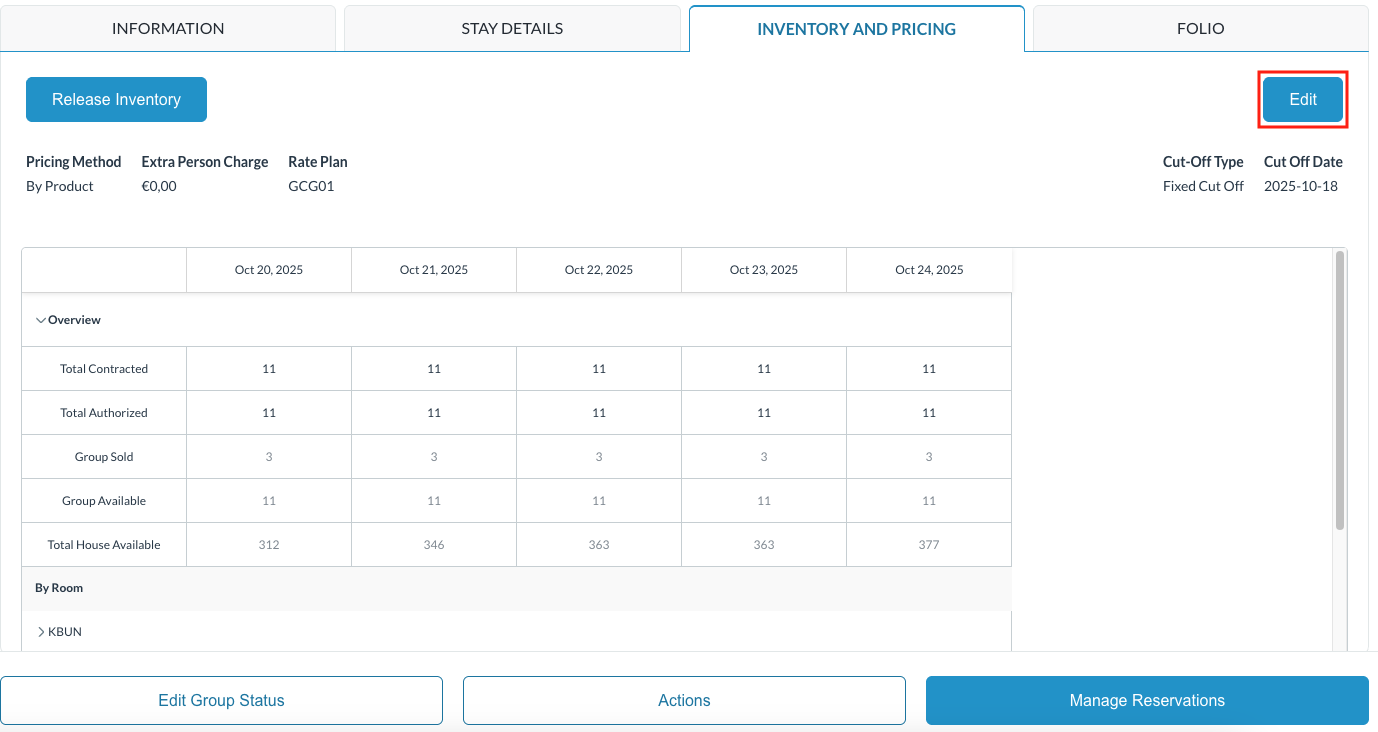Select the Inventory and Pricing tab
This screenshot has height=732, width=1378.
pos(856,29)
